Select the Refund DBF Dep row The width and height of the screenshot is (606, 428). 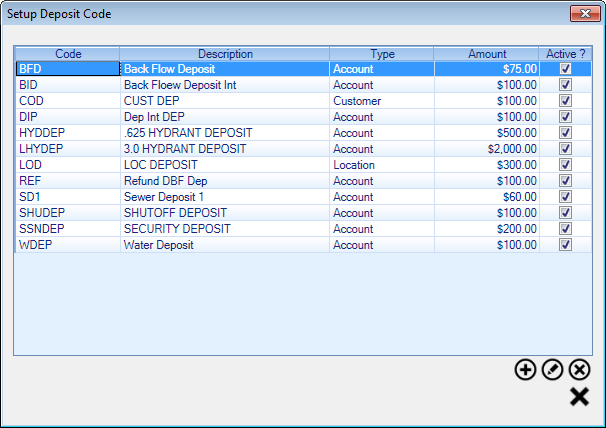[303, 181]
